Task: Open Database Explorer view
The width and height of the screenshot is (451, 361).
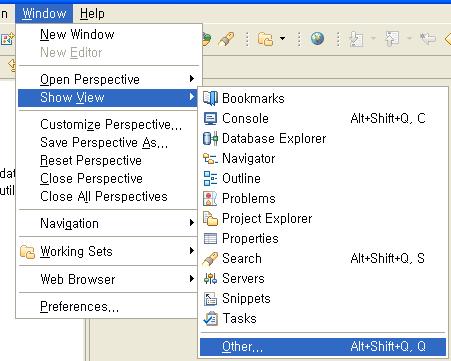Action: pyautogui.click(x=323, y=138)
